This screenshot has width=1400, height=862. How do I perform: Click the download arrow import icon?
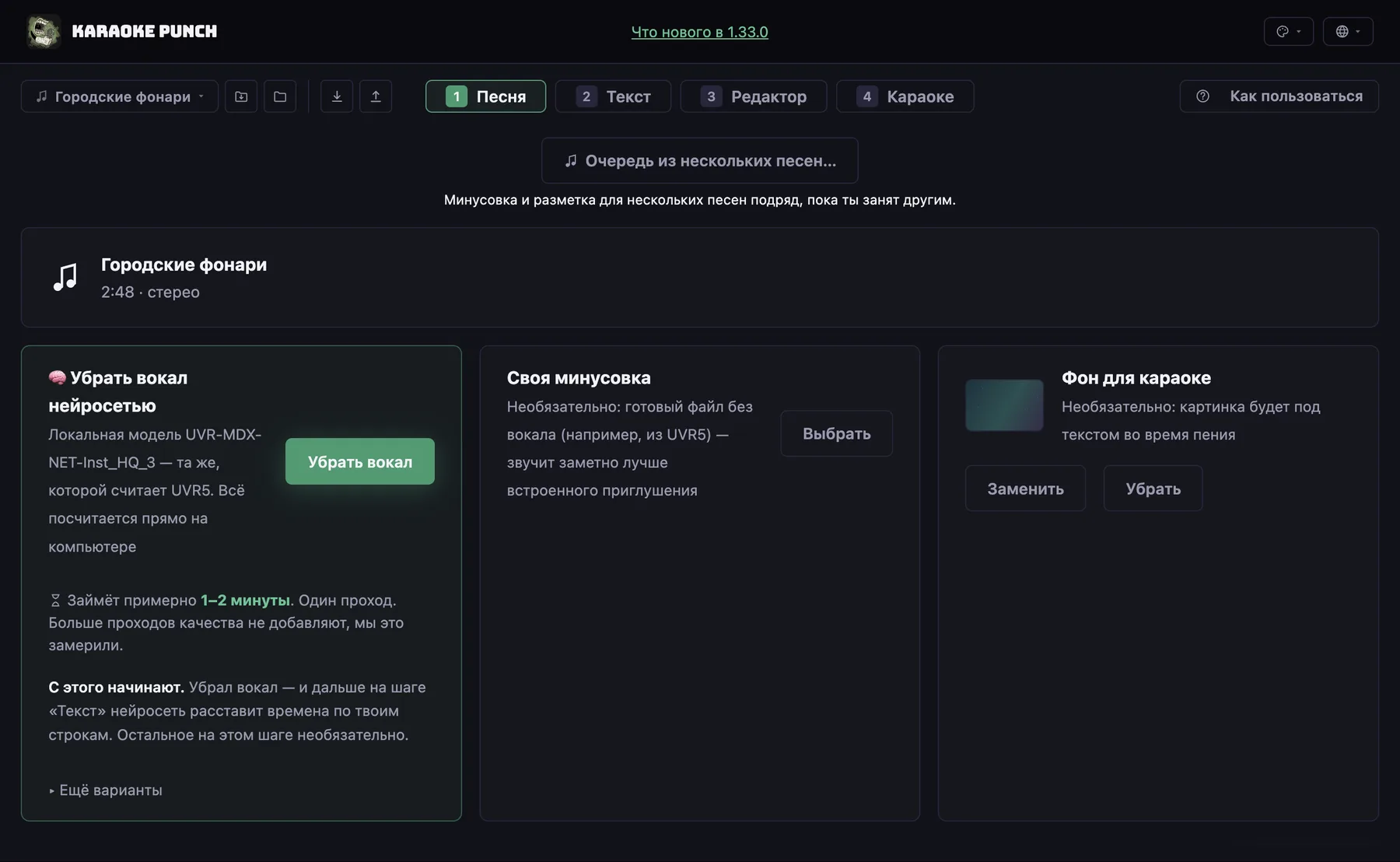337,96
